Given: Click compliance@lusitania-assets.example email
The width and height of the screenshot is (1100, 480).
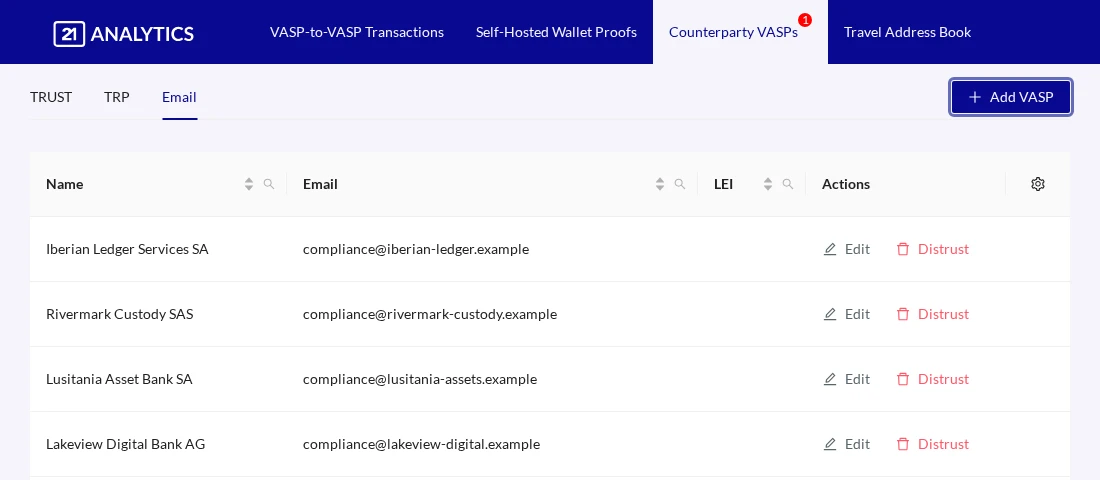Looking at the screenshot, I should pyautogui.click(x=420, y=380).
